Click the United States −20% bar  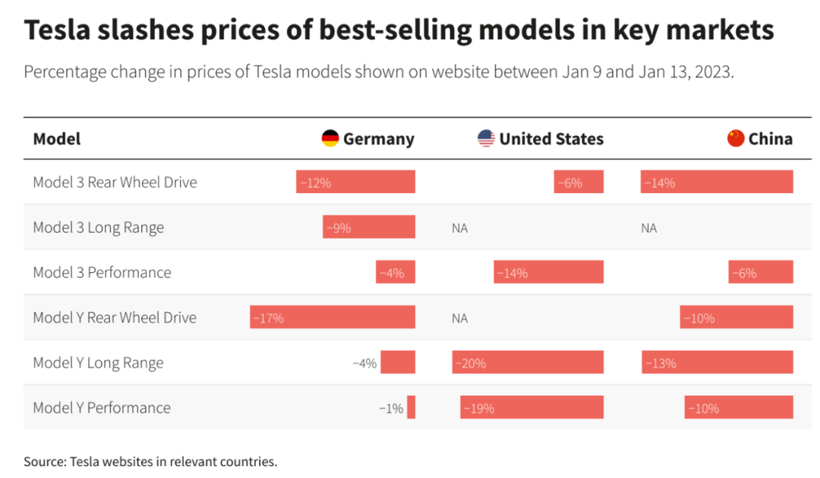pyautogui.click(x=528, y=362)
